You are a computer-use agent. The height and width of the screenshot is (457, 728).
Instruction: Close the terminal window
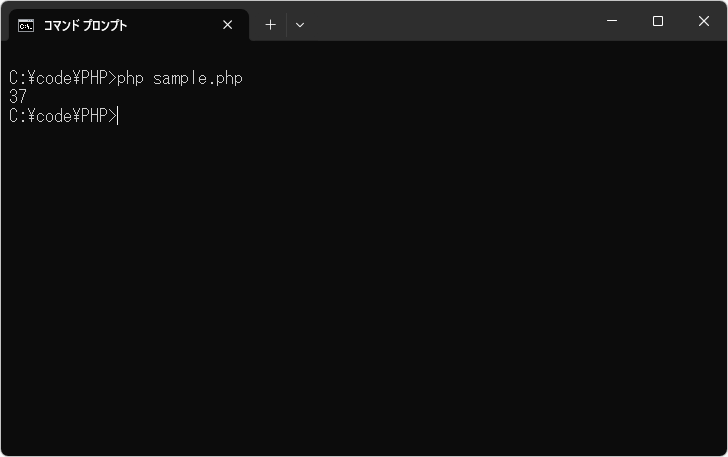703,21
